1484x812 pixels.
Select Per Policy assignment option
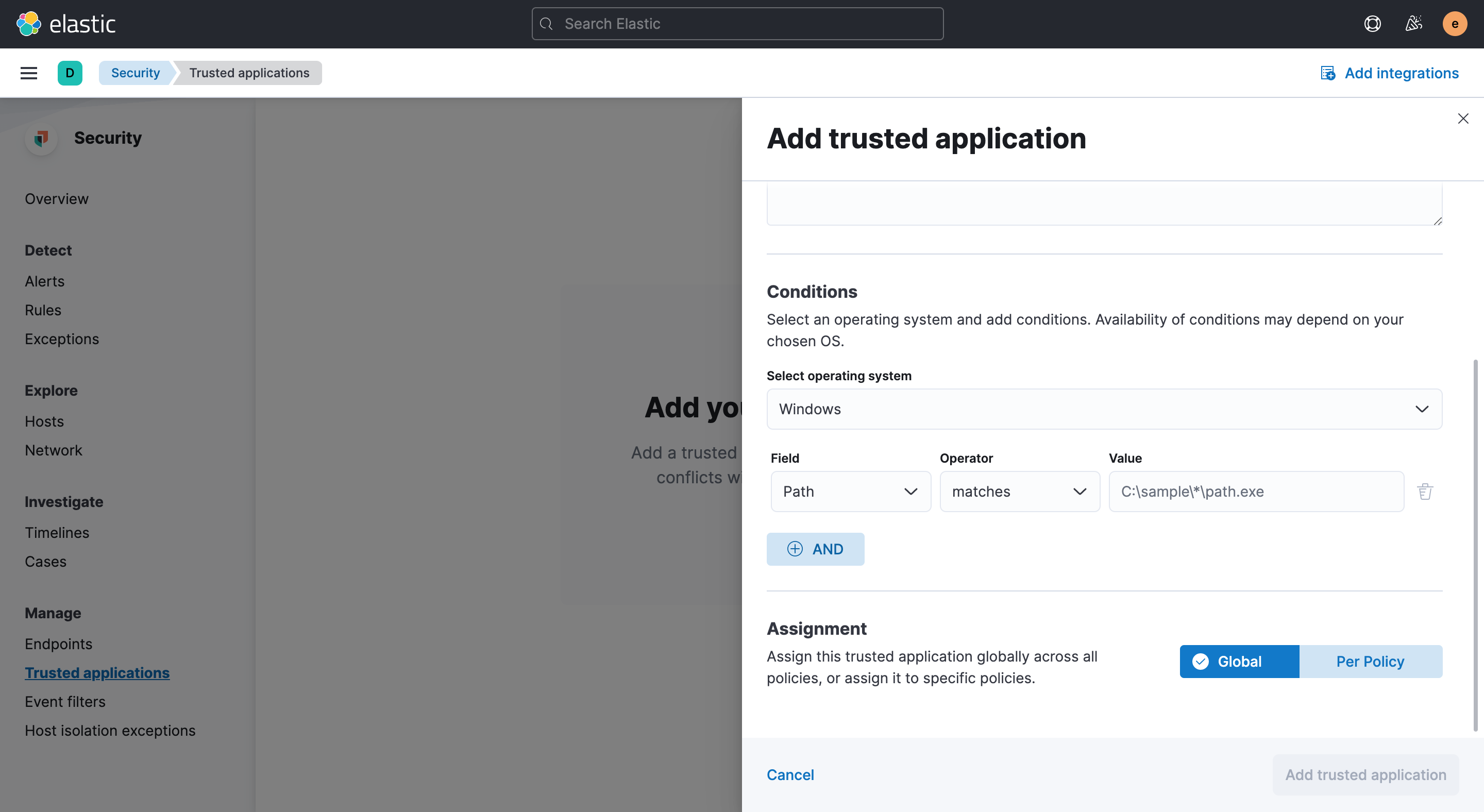(x=1370, y=661)
